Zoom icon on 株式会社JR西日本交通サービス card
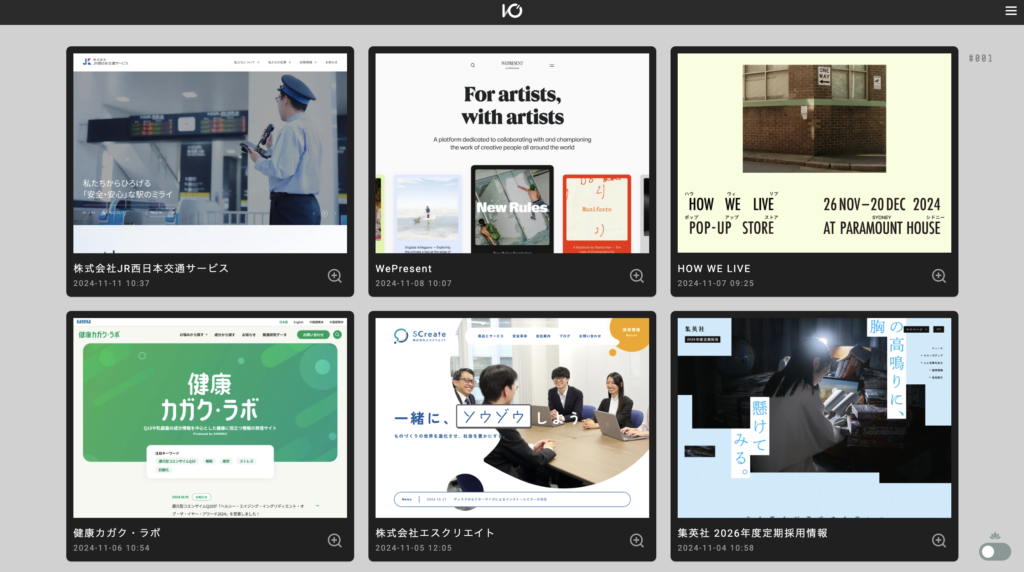This screenshot has width=1024, height=572. click(334, 276)
